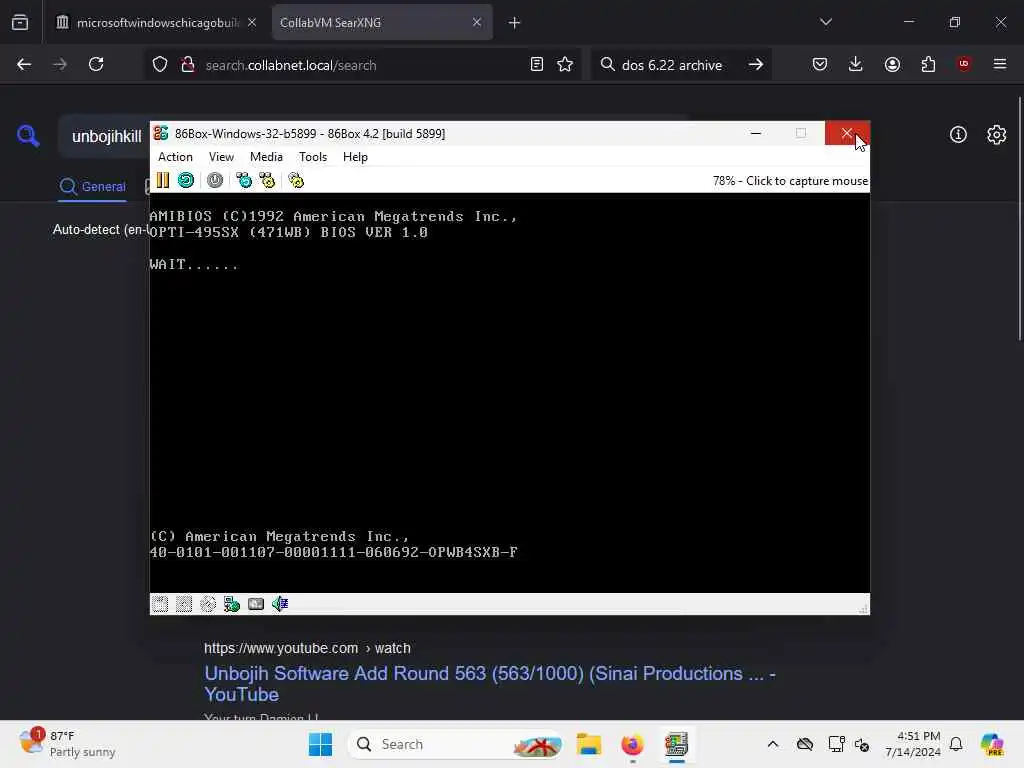Click the Firefox taskbar icon
Viewport: 1024px width, 768px height.
[632, 744]
